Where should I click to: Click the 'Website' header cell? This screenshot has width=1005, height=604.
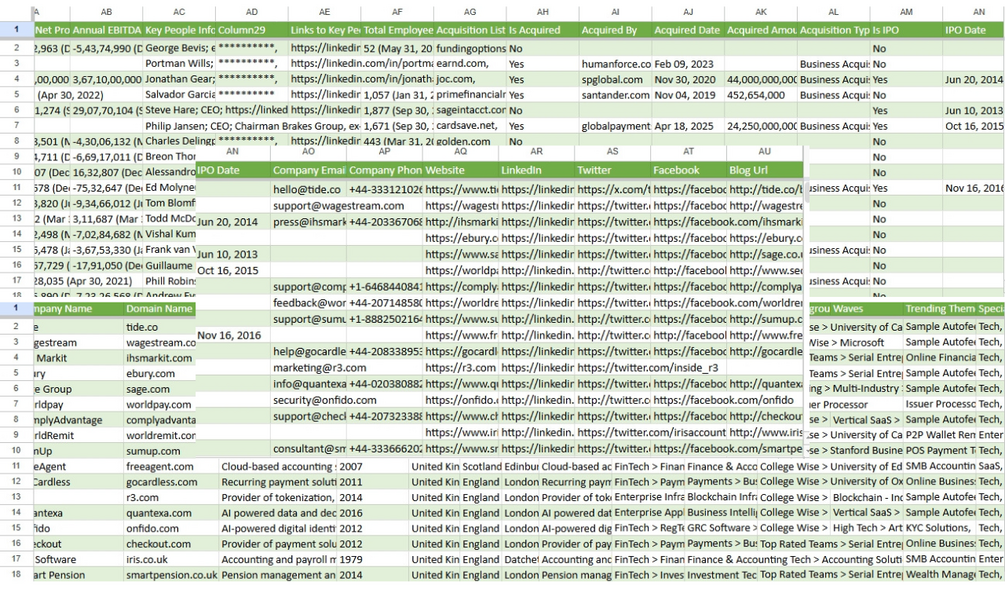click(x=460, y=170)
